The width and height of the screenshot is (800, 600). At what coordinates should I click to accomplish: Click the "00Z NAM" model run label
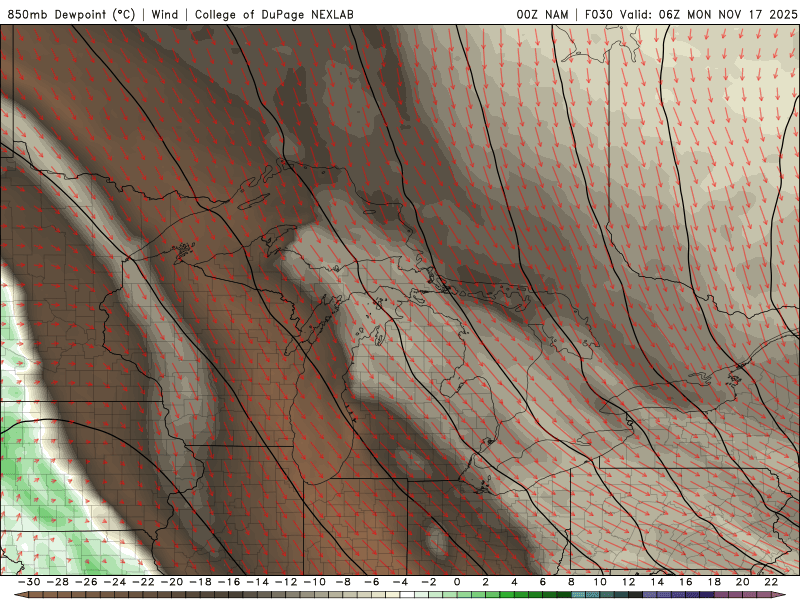click(542, 14)
